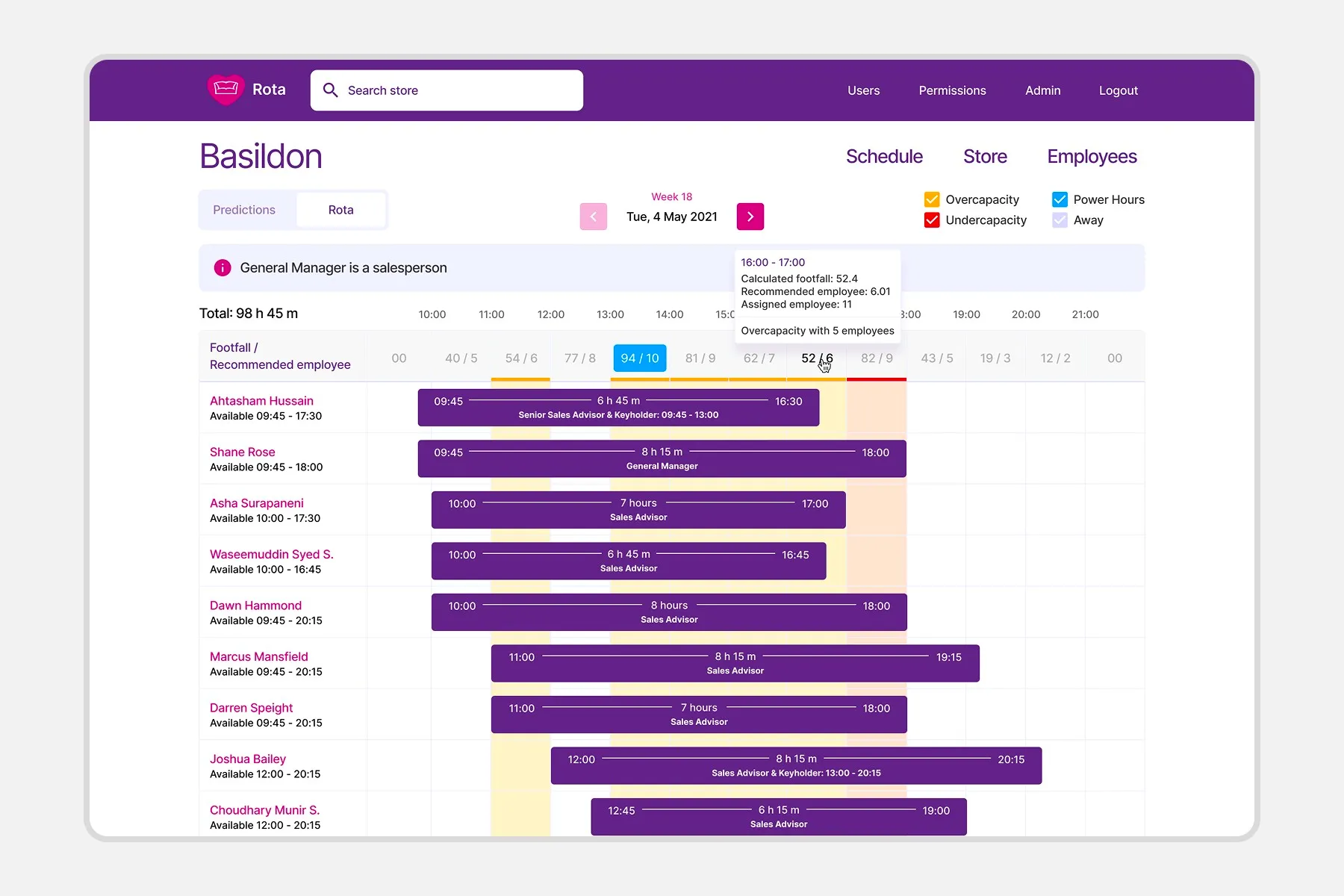Viewport: 1344px width, 896px height.
Task: Click the Rota heart logo icon
Action: click(225, 90)
